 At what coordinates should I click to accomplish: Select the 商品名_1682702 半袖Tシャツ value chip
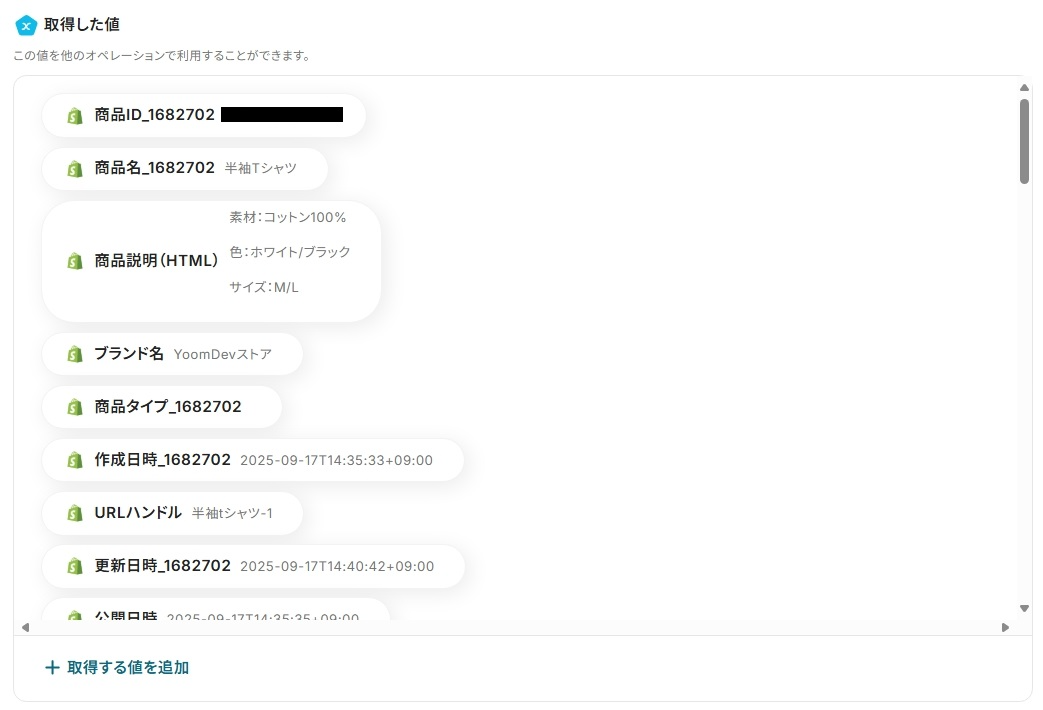(x=185, y=168)
